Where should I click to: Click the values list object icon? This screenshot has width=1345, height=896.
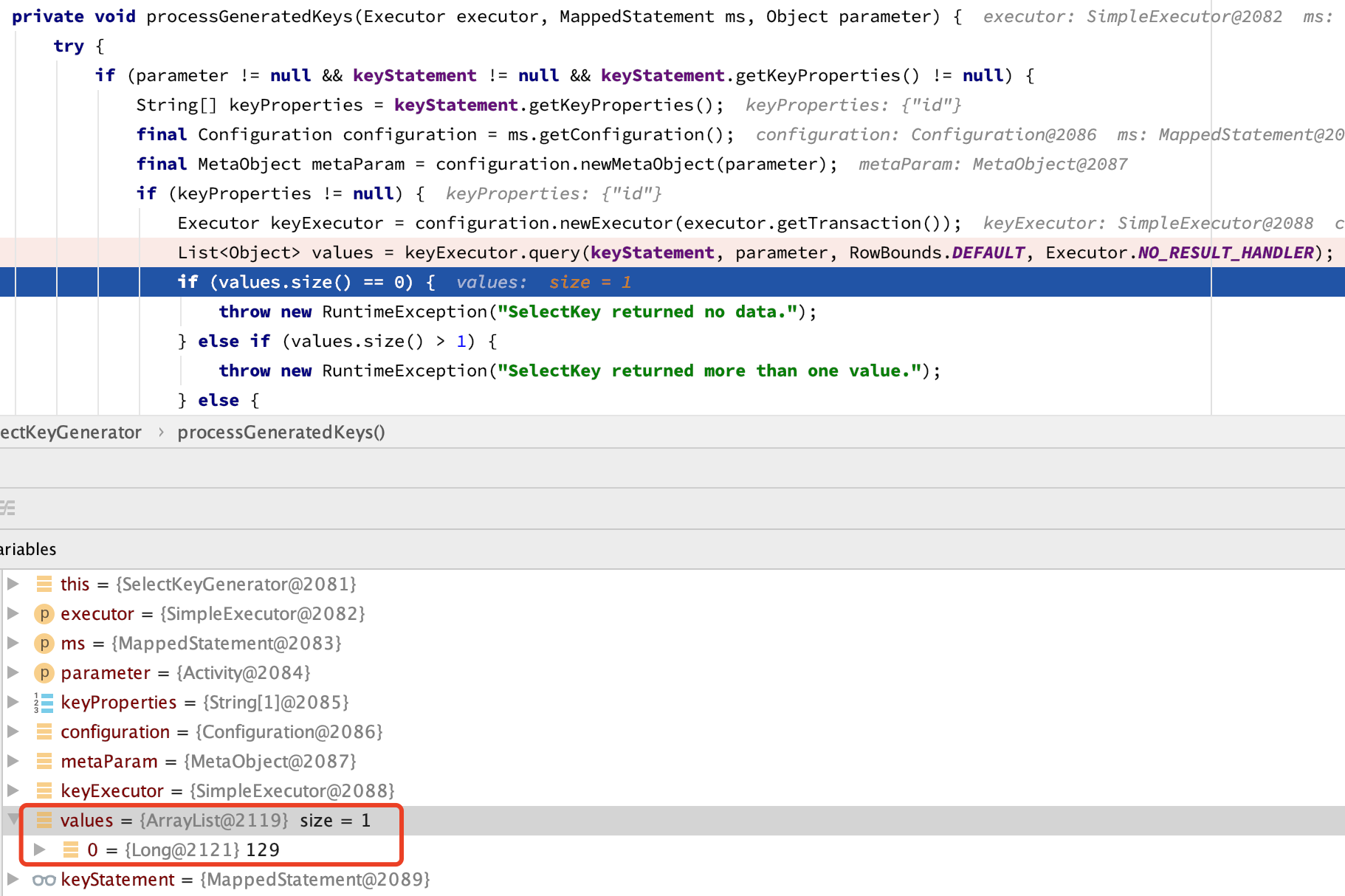click(44, 820)
